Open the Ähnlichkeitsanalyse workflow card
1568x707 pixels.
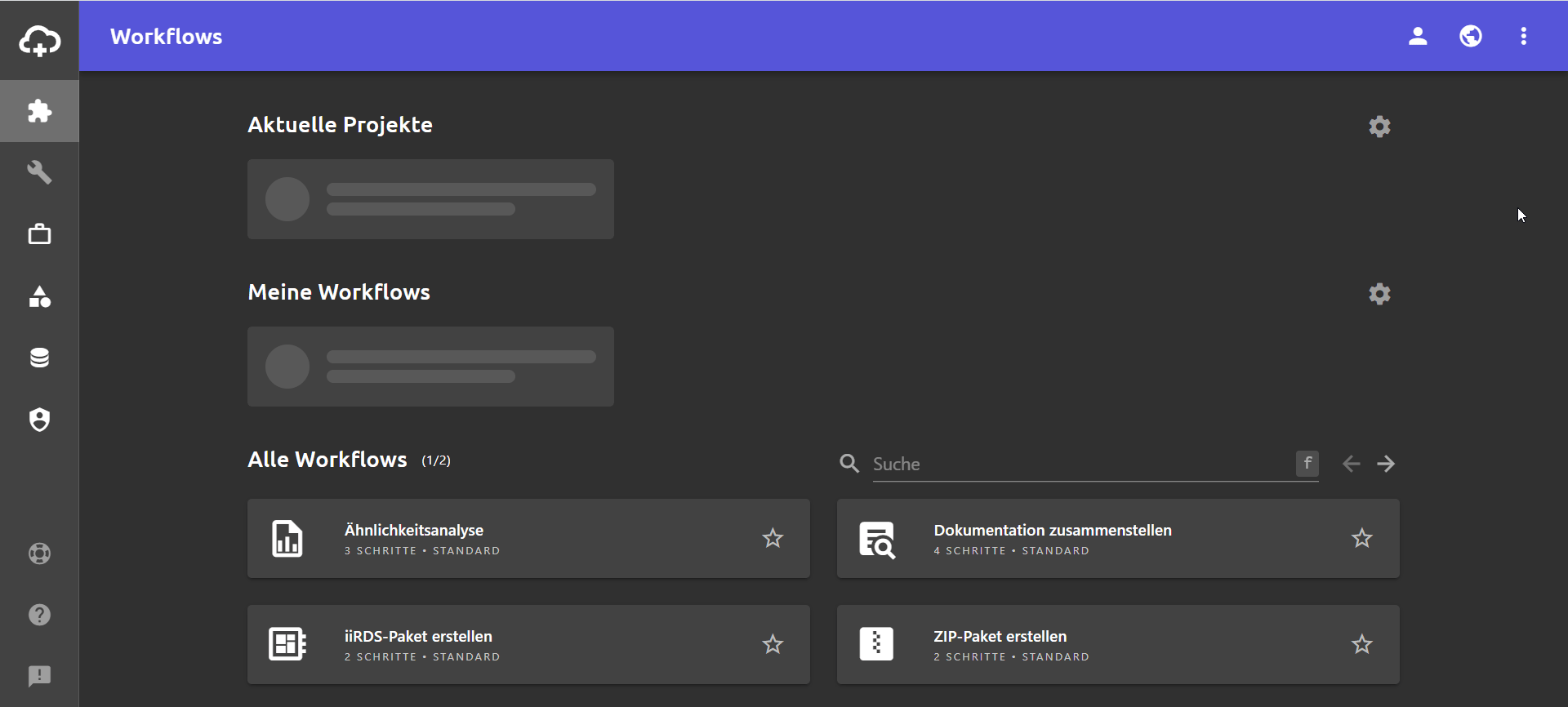(x=528, y=539)
